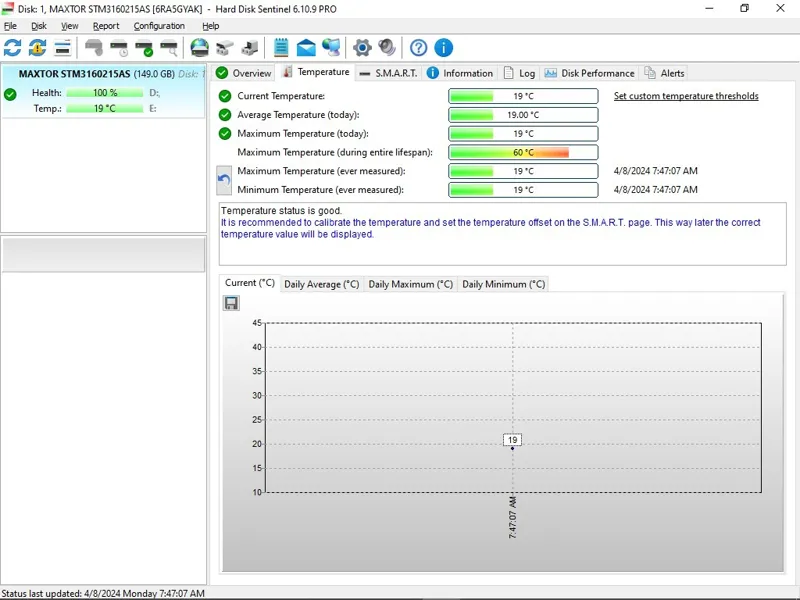The height and width of the screenshot is (600, 800).
Task: Click the Status last updated status bar text
Action: pyautogui.click(x=103, y=593)
